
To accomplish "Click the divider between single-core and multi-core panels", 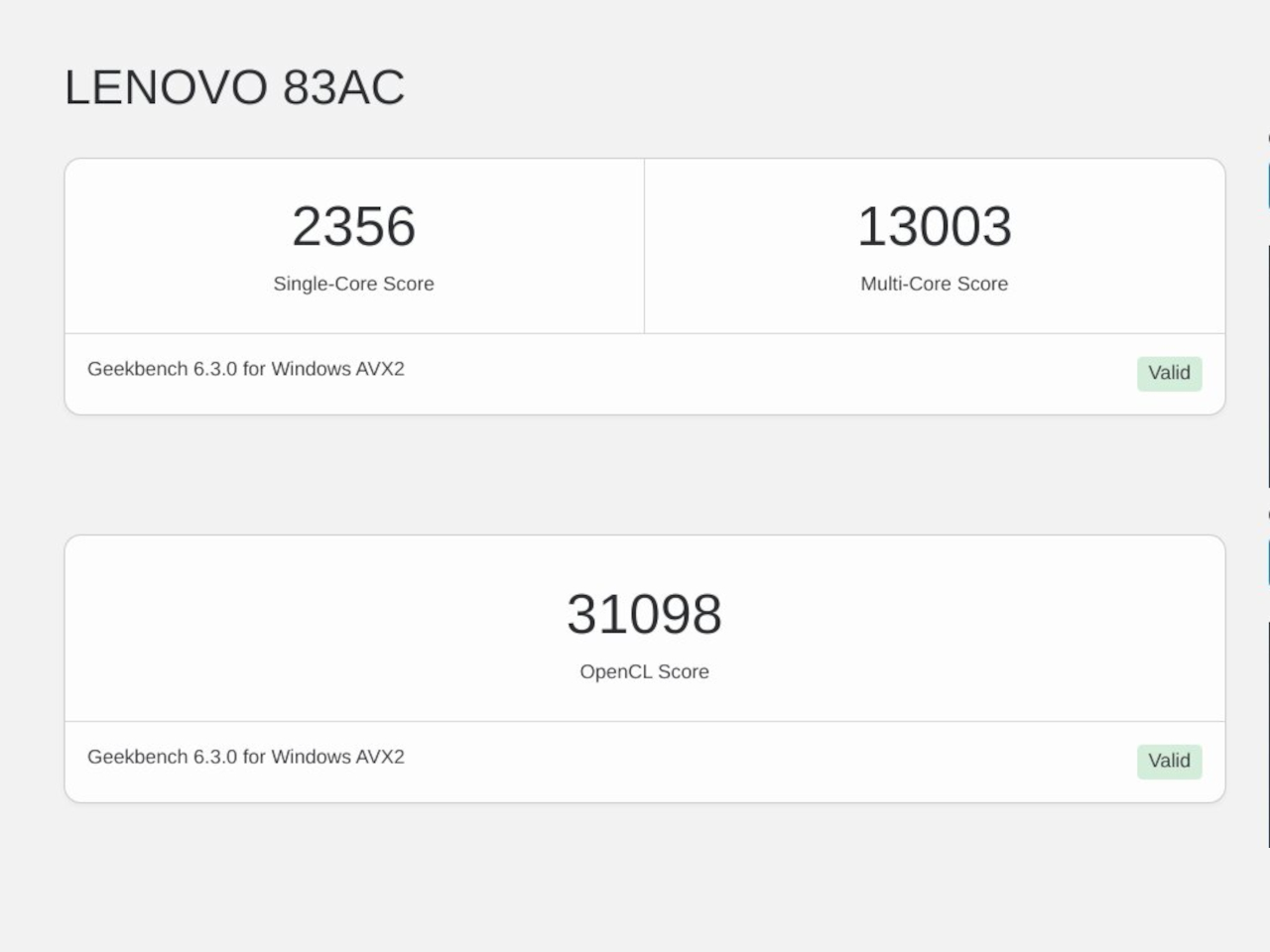I will click(644, 246).
